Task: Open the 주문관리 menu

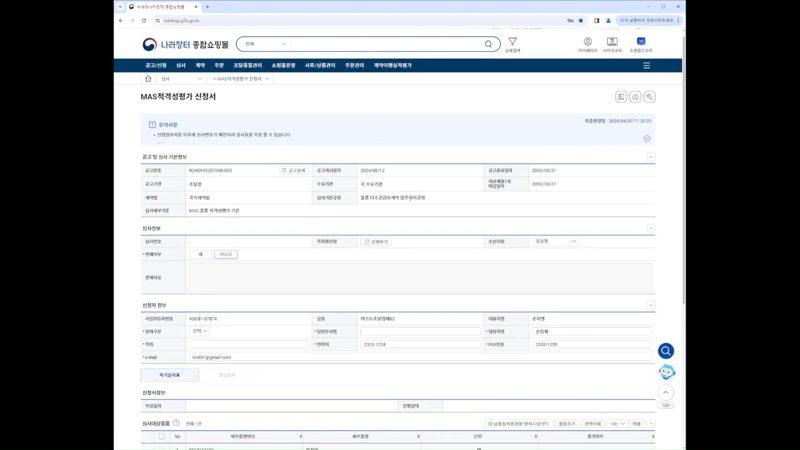Action: coord(355,65)
